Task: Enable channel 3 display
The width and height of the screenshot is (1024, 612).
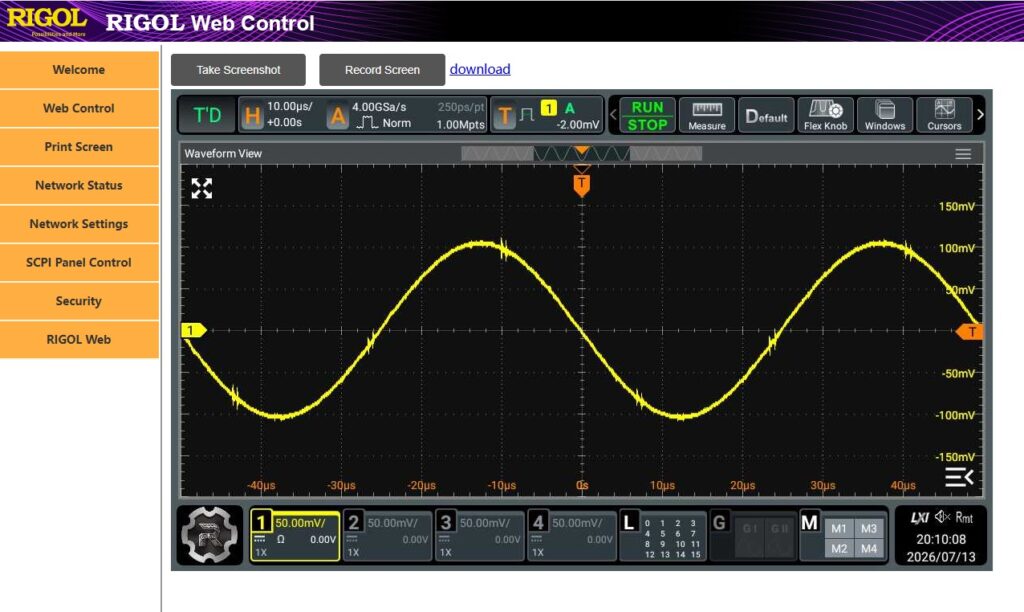Action: [x=479, y=536]
